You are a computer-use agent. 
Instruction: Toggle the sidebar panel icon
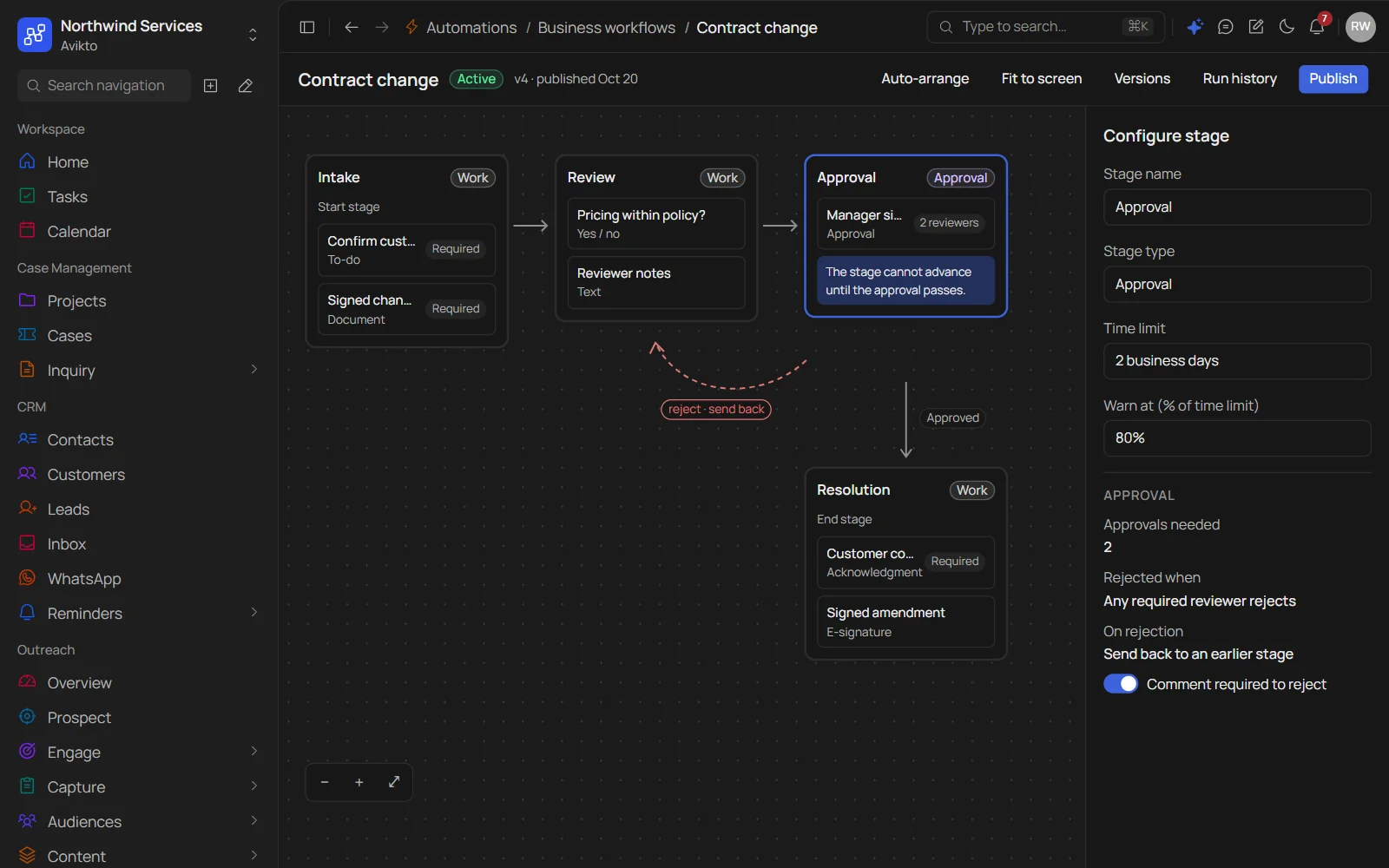point(306,27)
